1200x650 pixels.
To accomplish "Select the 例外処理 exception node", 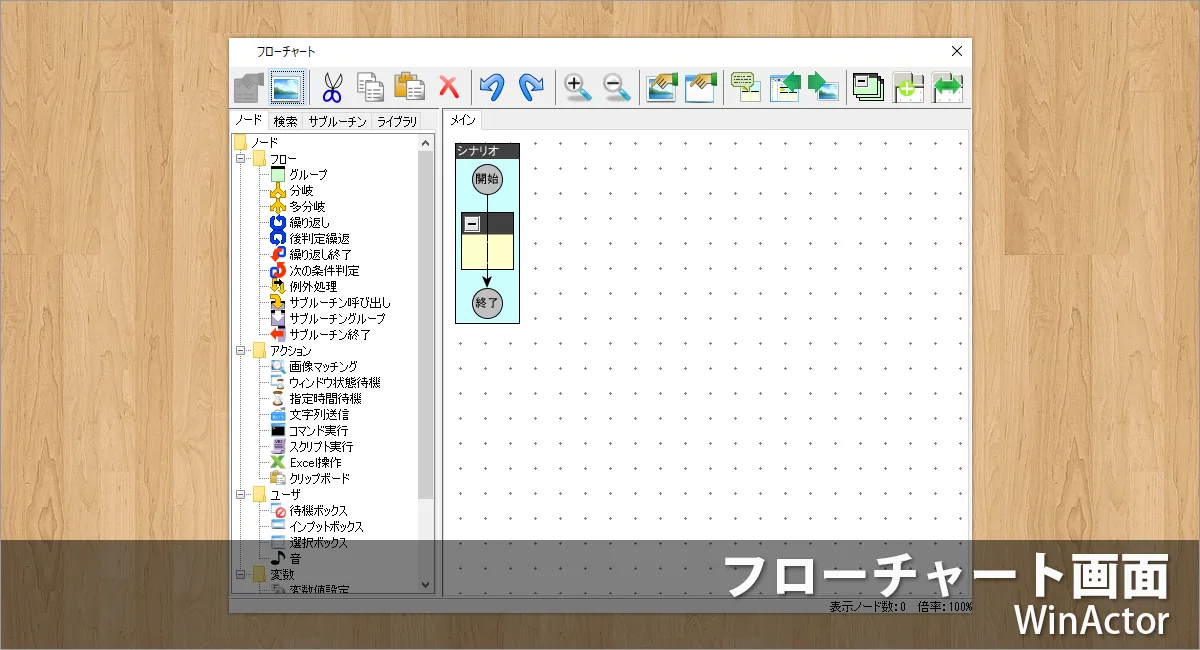I will pos(313,286).
